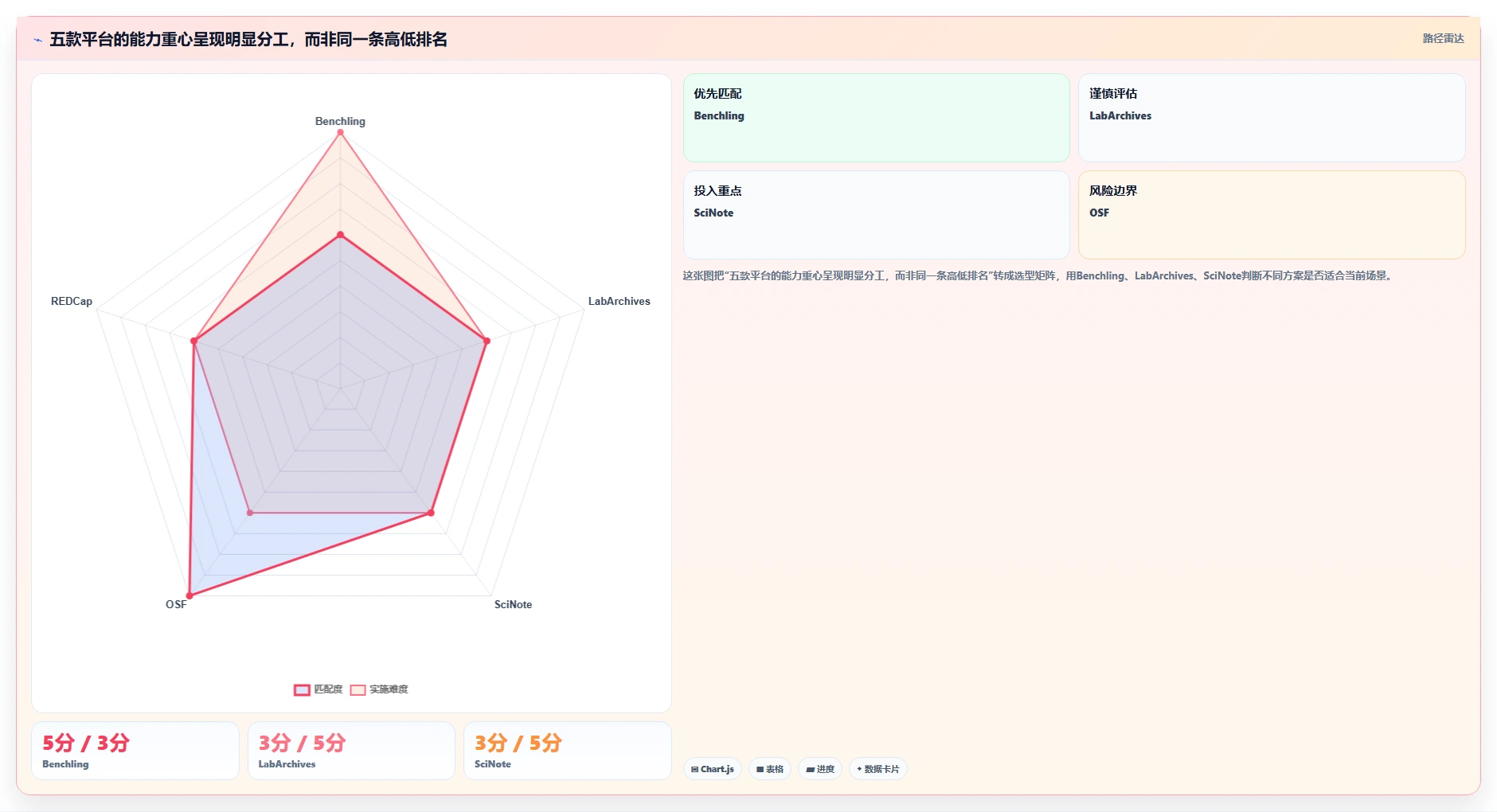This screenshot has height=812, width=1497.
Task: Open the 投入重点 SciNote card
Action: (x=876, y=215)
